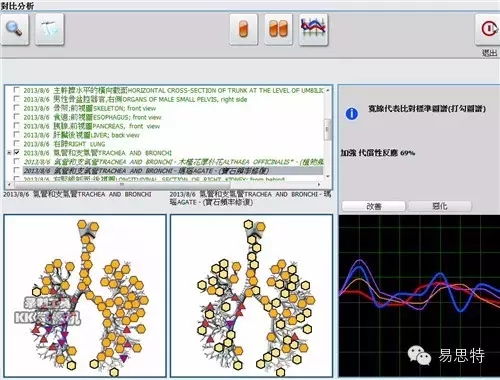Click the list's scroll-down arrow
The width and height of the screenshot is (500, 380).
[x=328, y=176]
